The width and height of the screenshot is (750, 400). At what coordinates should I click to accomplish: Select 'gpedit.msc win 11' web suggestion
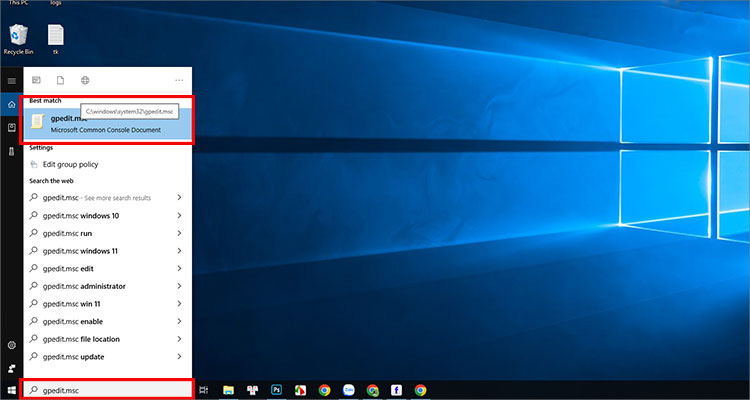coord(108,304)
